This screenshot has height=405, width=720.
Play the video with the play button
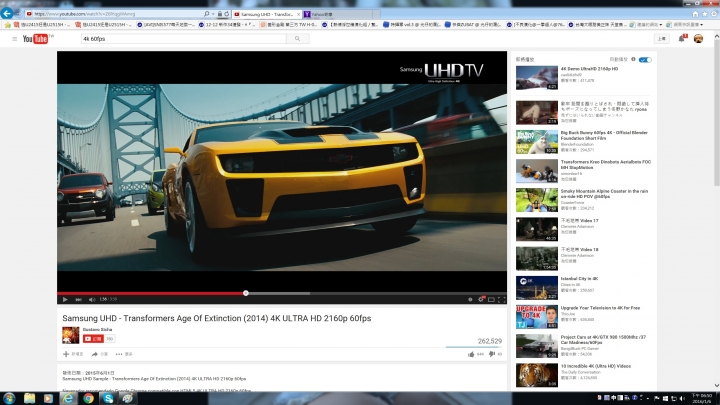65,299
